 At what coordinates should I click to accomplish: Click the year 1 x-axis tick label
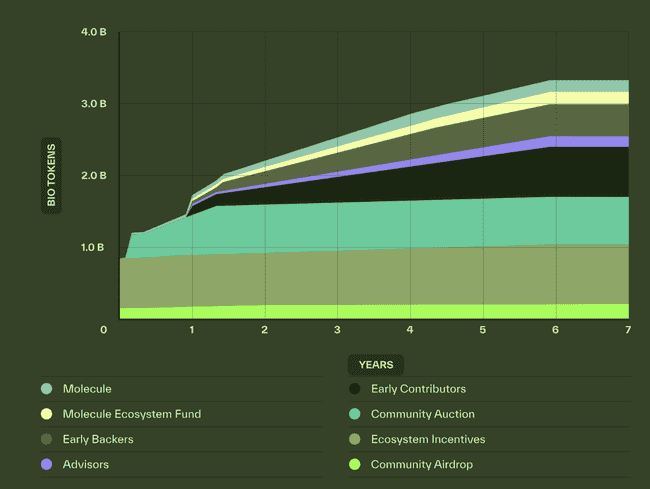point(192,329)
